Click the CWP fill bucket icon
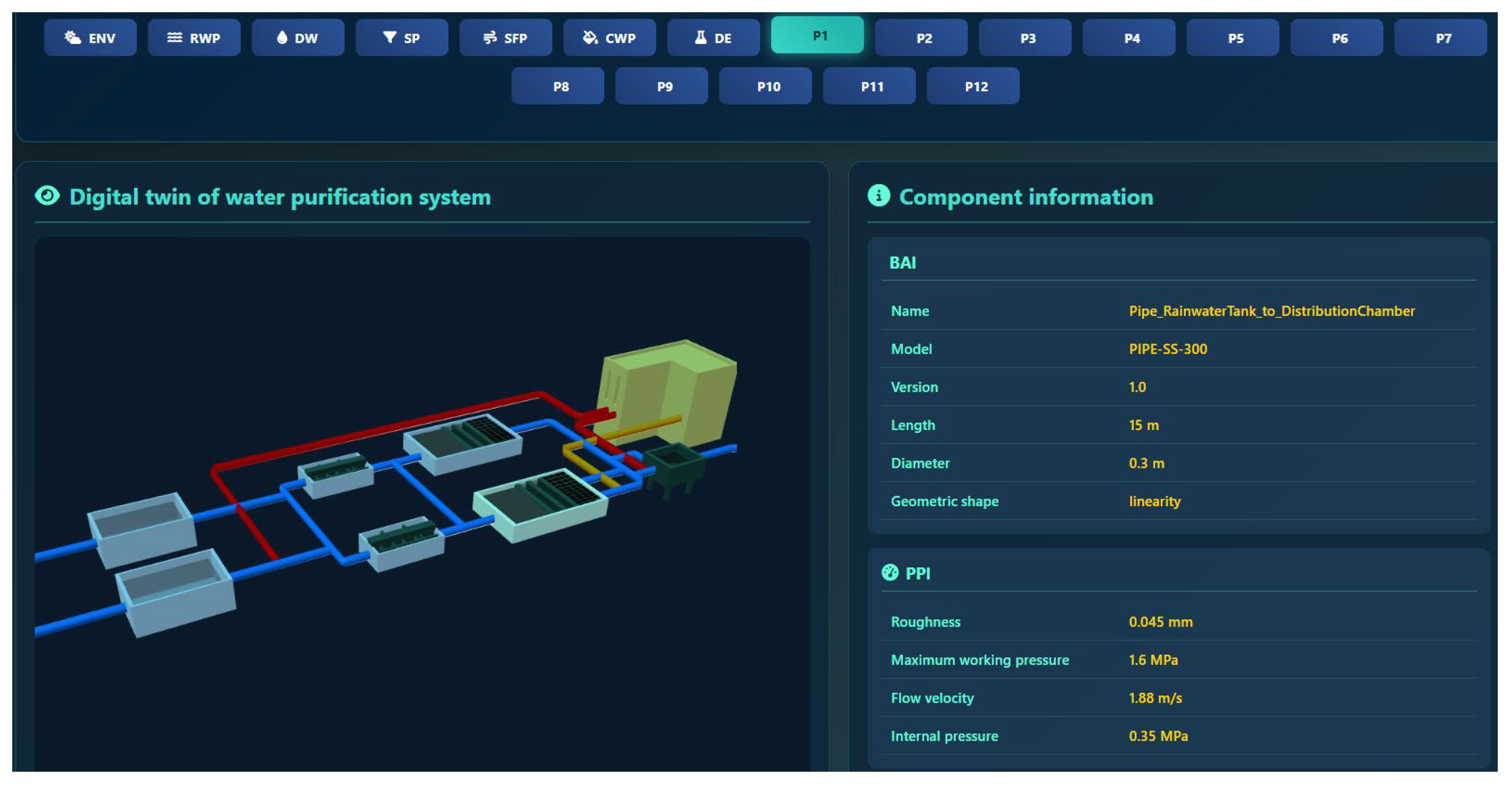This screenshot has height=786, width=1512. click(590, 38)
